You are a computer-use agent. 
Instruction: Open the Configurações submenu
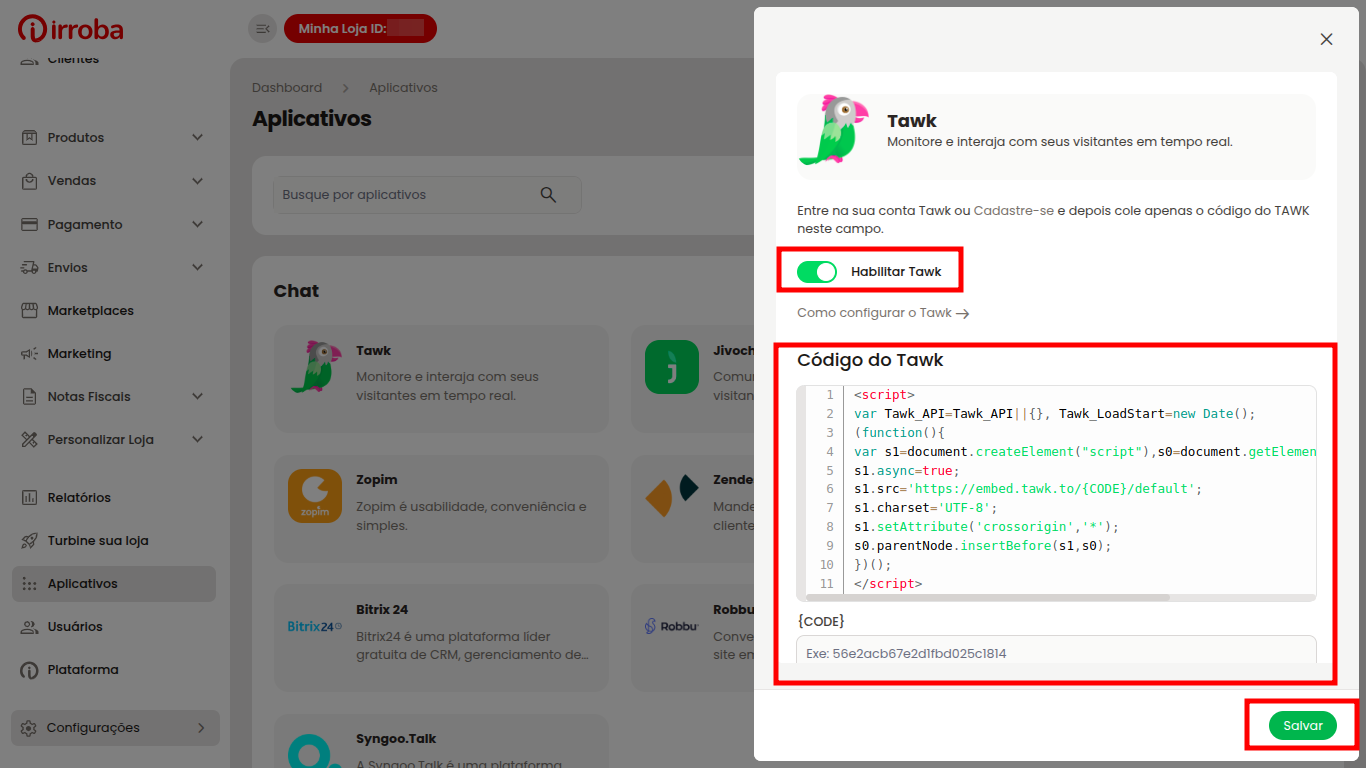click(114, 727)
